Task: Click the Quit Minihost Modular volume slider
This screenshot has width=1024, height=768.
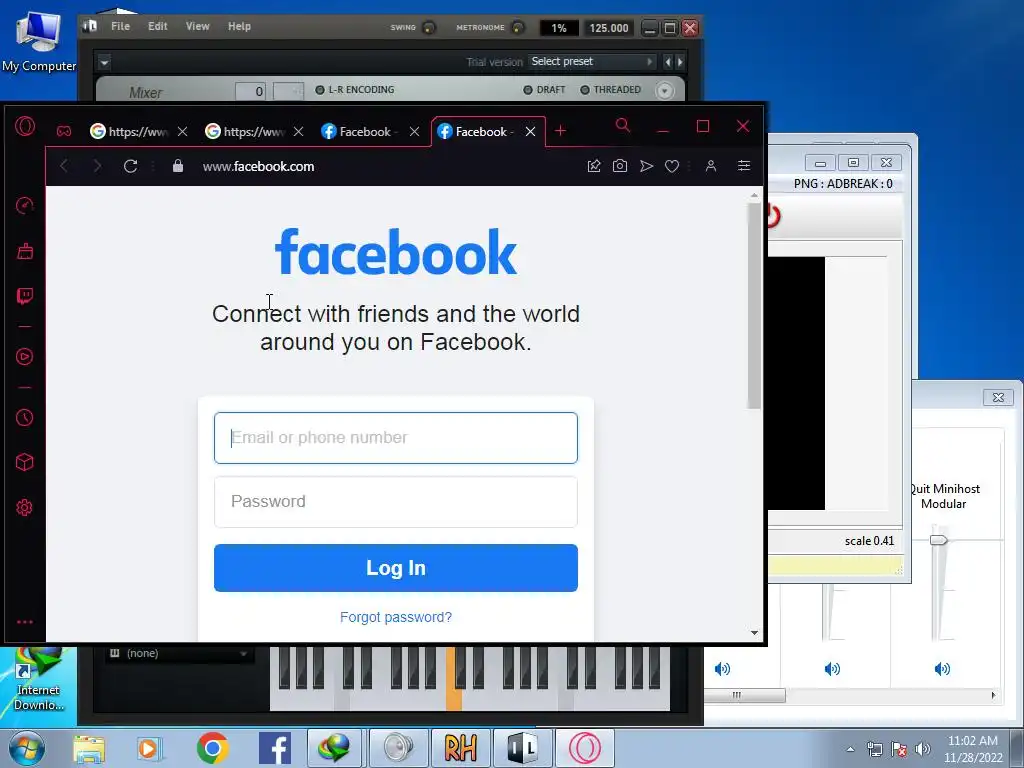Action: (938, 540)
